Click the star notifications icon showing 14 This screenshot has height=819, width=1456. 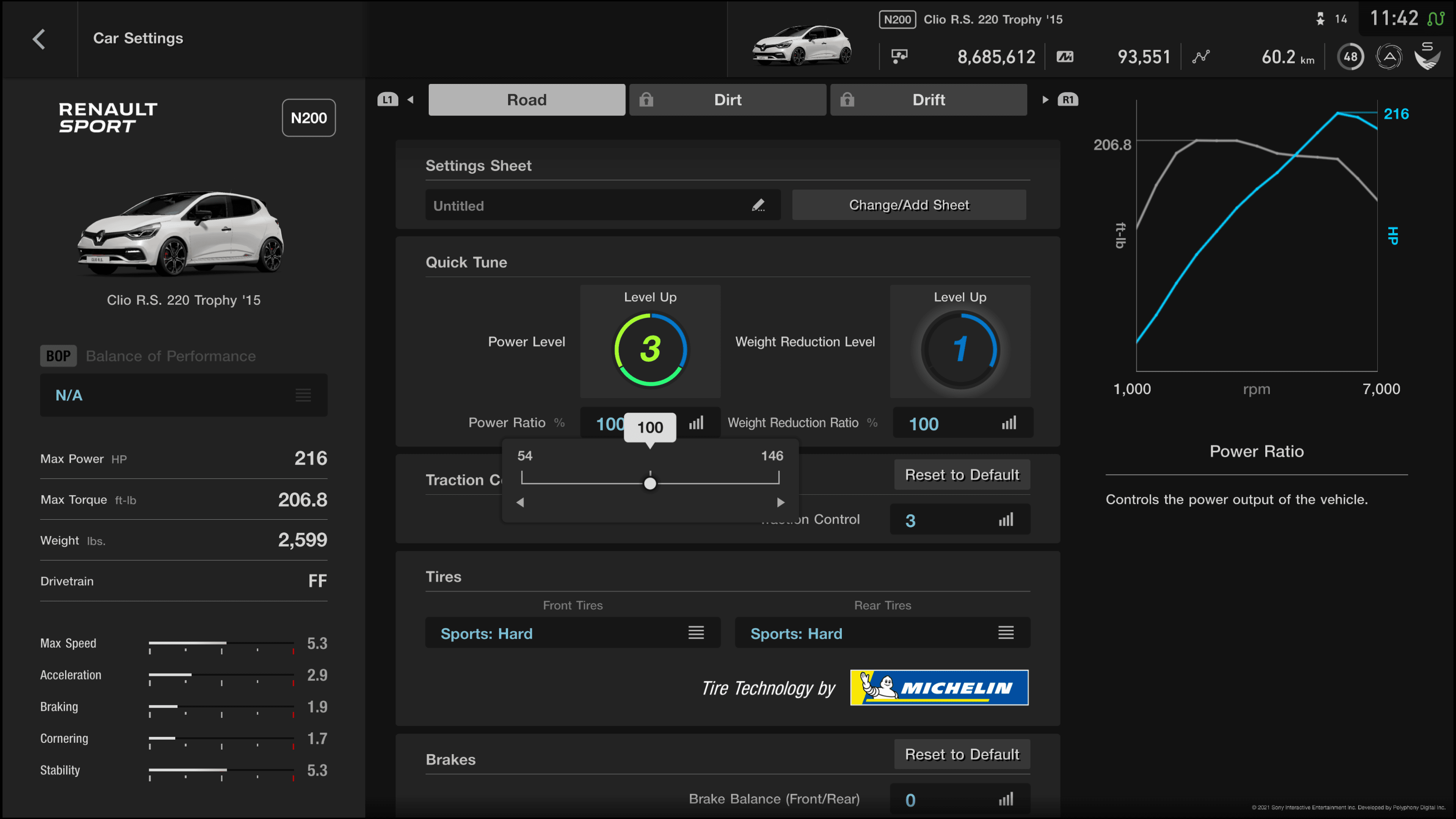1320,19
